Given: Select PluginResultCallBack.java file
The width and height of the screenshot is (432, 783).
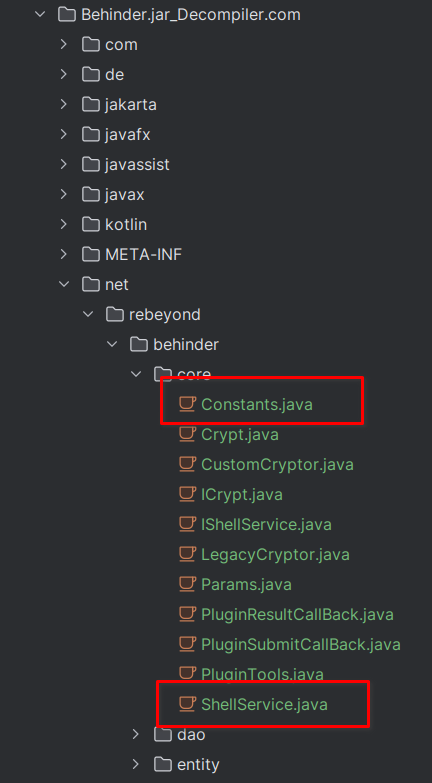Looking at the screenshot, I should pos(297,614).
